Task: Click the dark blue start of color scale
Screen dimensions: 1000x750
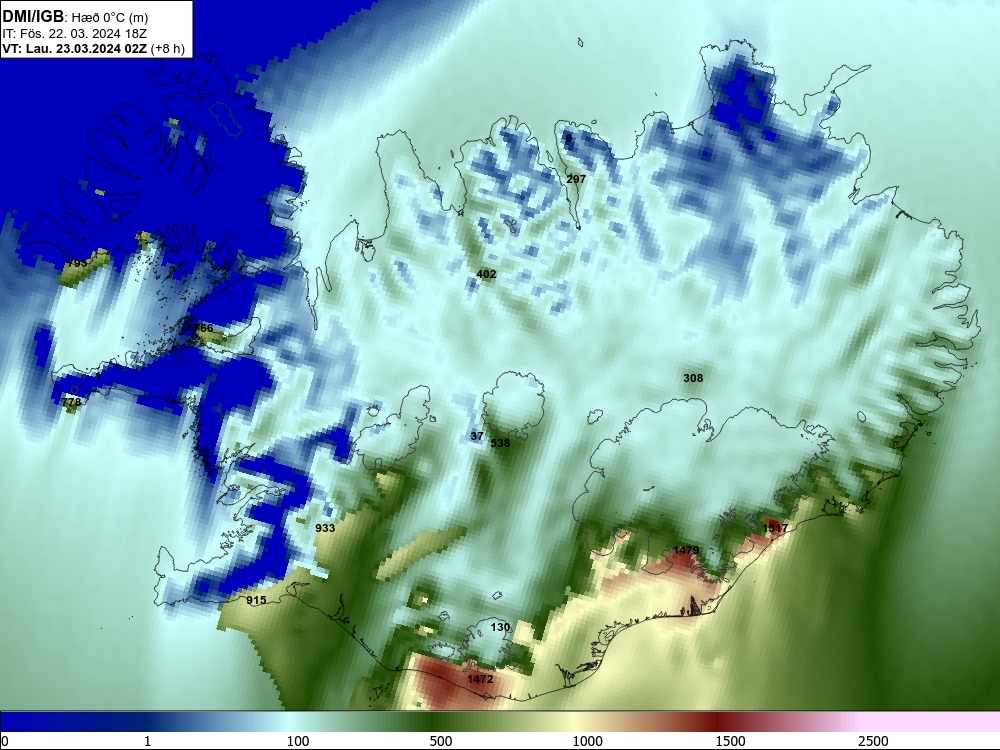Action: pyautogui.click(x=38, y=722)
